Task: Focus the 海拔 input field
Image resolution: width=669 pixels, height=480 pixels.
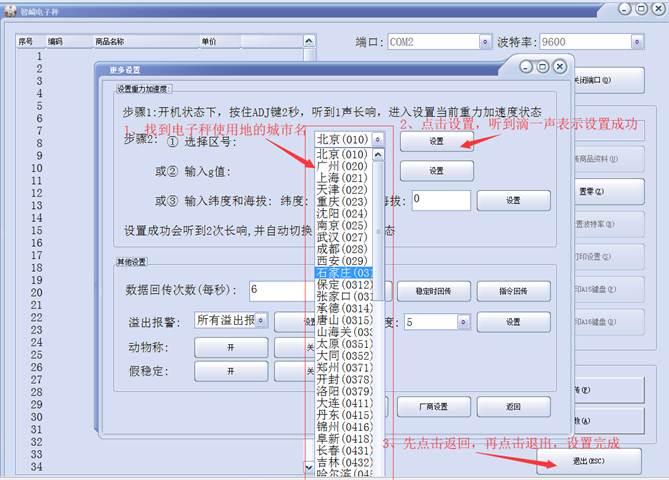Action: point(441,200)
